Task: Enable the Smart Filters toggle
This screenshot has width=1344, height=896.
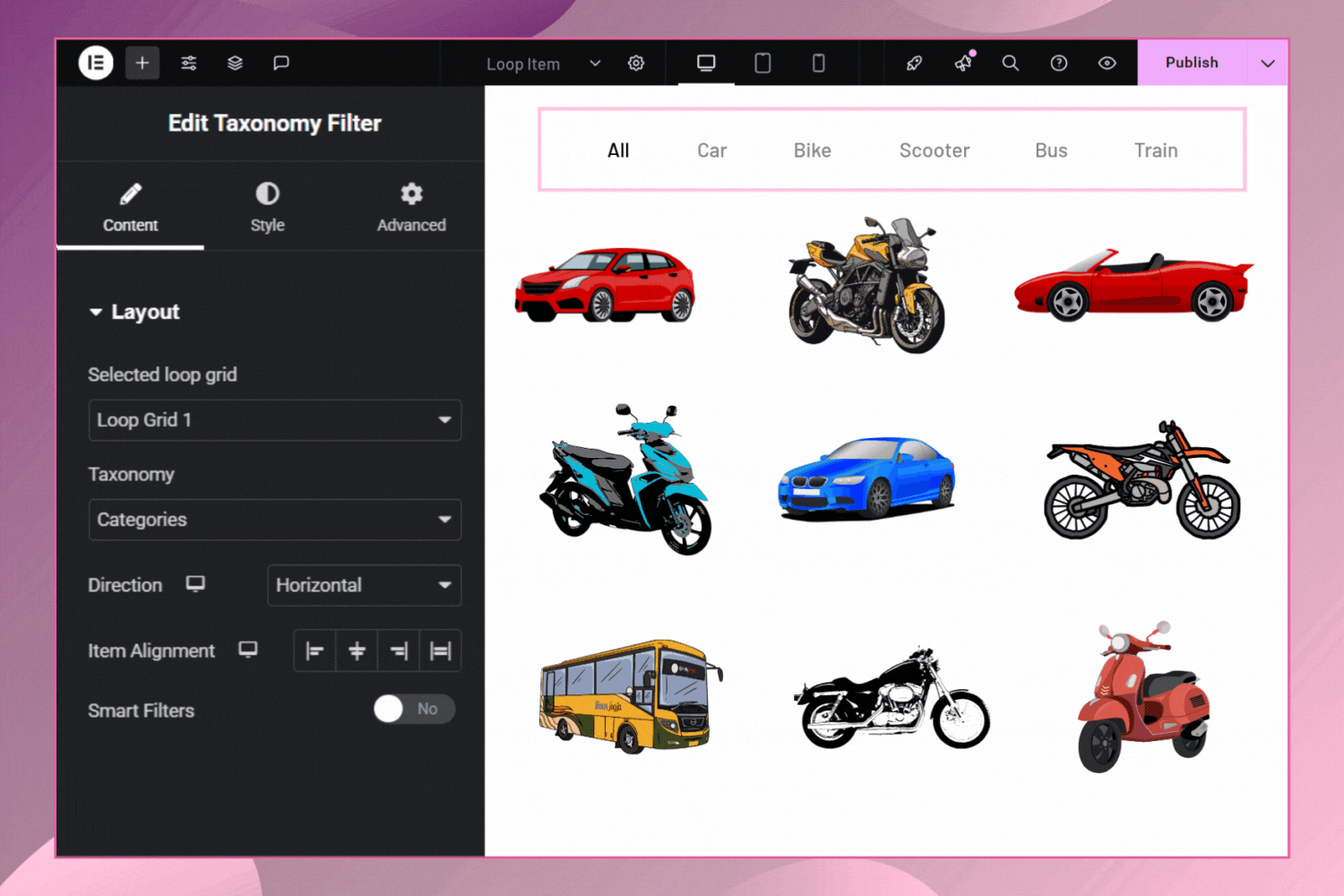Action: point(414,709)
